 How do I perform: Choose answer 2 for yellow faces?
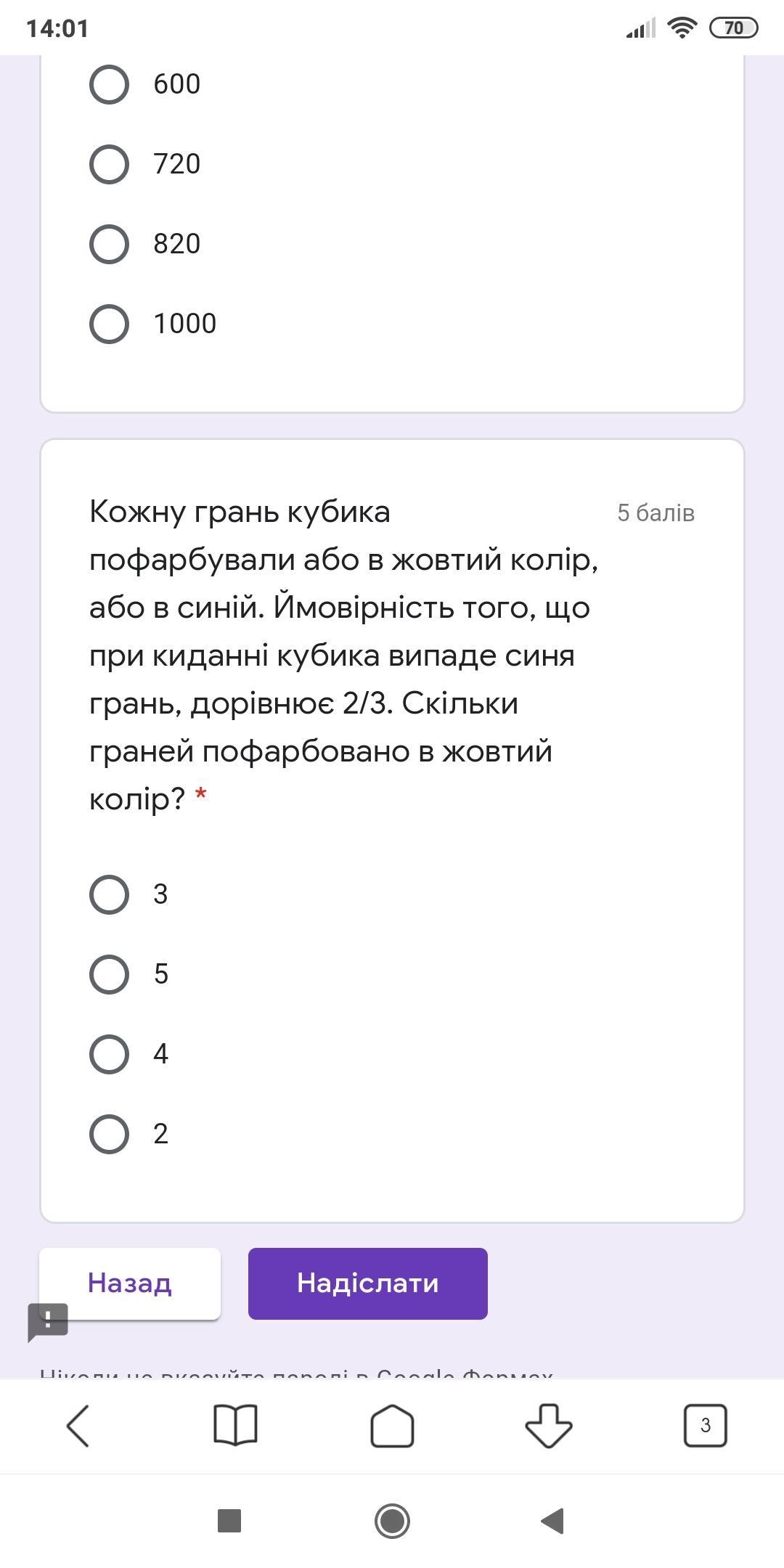[110, 1134]
